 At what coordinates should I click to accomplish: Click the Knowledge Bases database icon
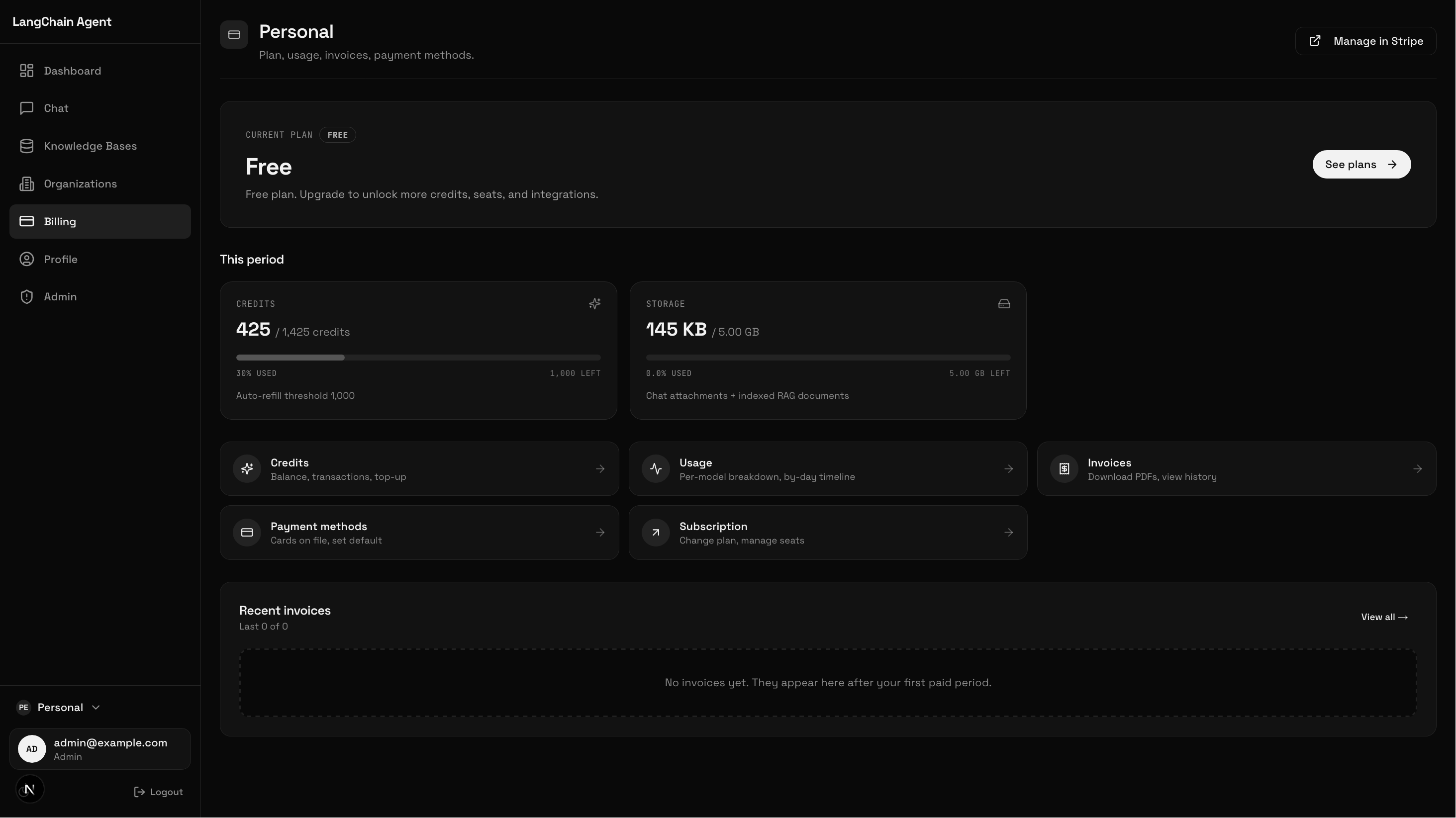[26, 146]
